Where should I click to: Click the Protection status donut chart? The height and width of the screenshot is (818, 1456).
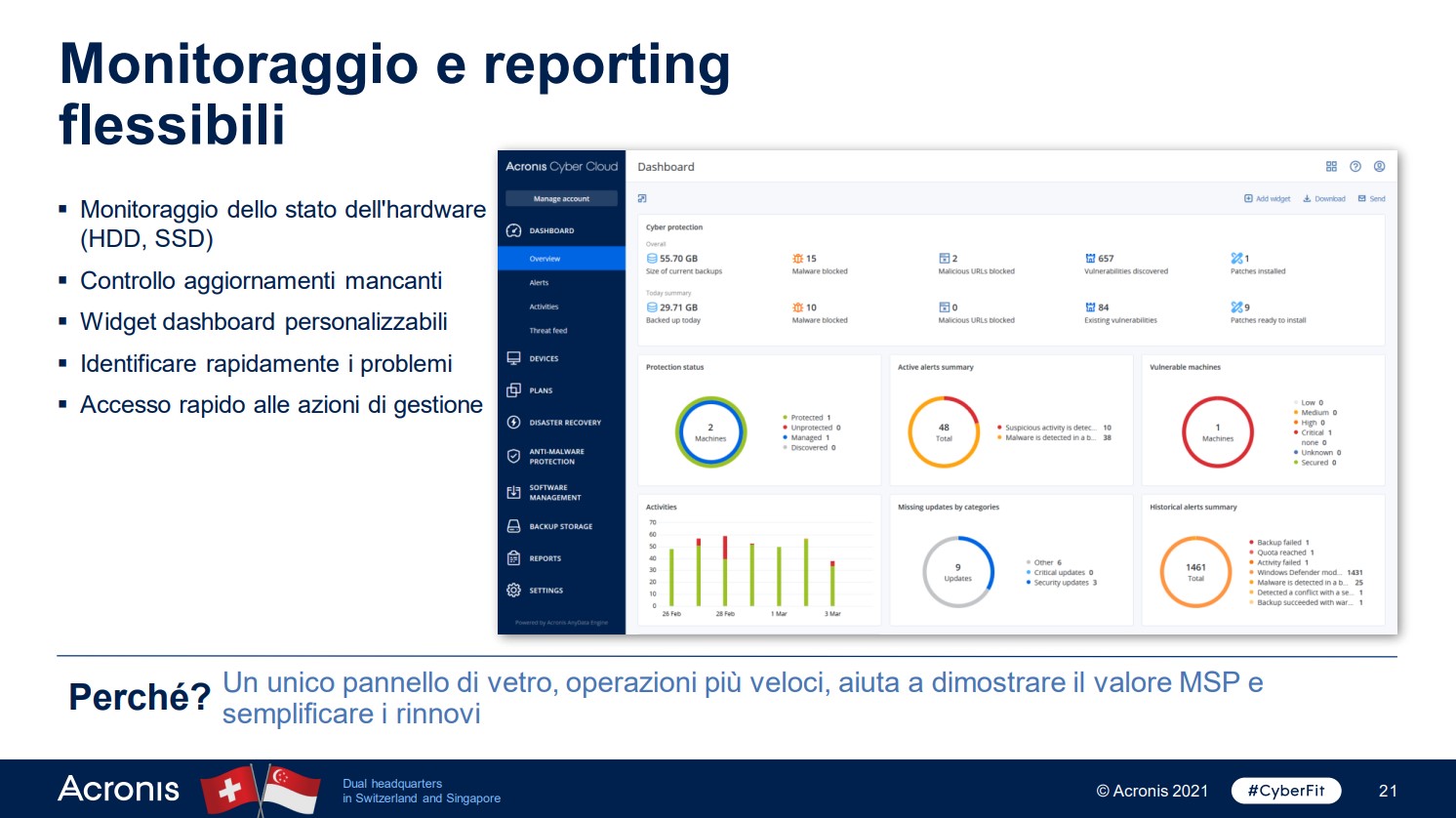[x=710, y=432]
